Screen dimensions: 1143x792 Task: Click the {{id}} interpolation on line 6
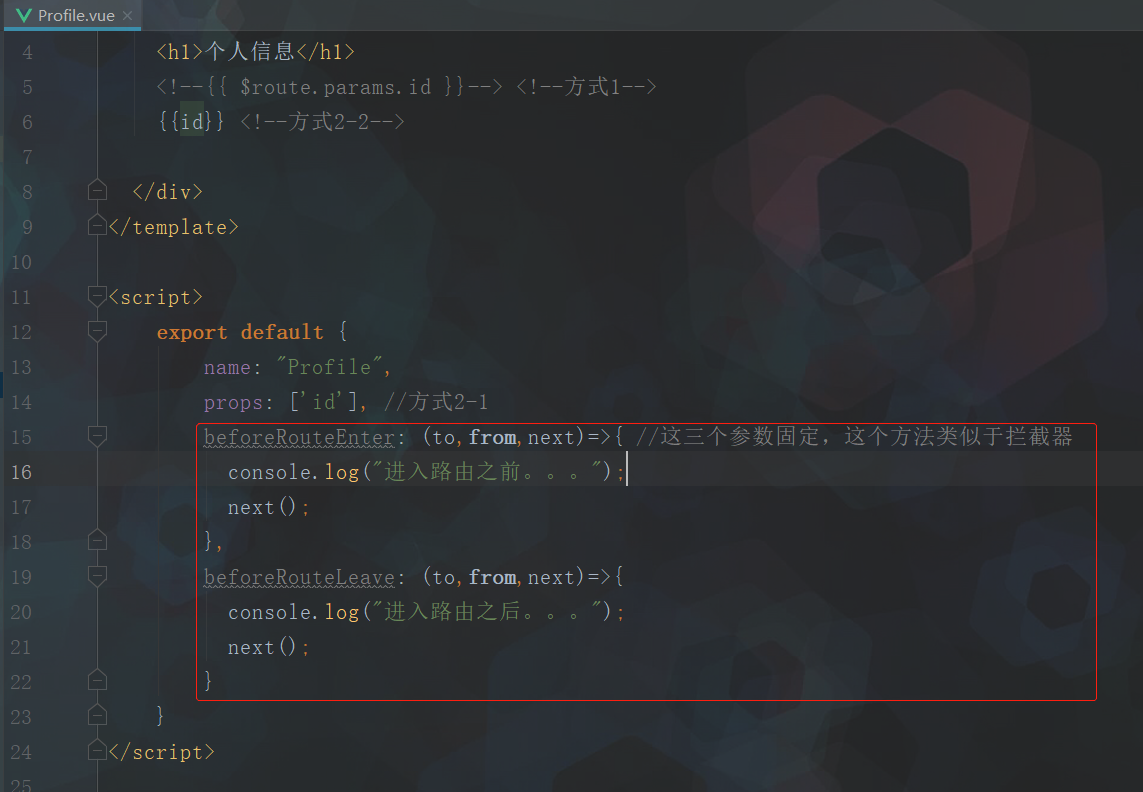pyautogui.click(x=192, y=121)
